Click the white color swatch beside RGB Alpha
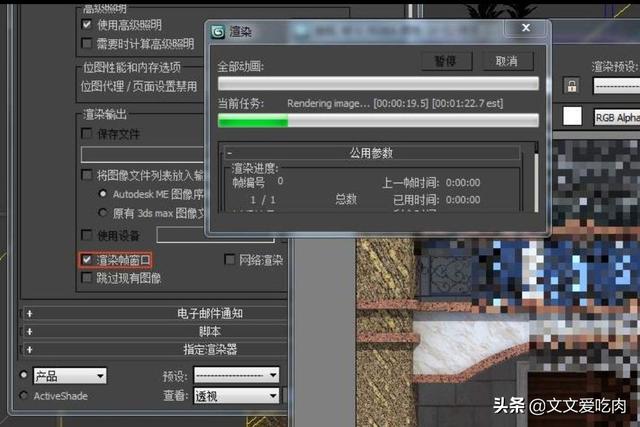This screenshot has width=640, height=427. pyautogui.click(x=572, y=116)
